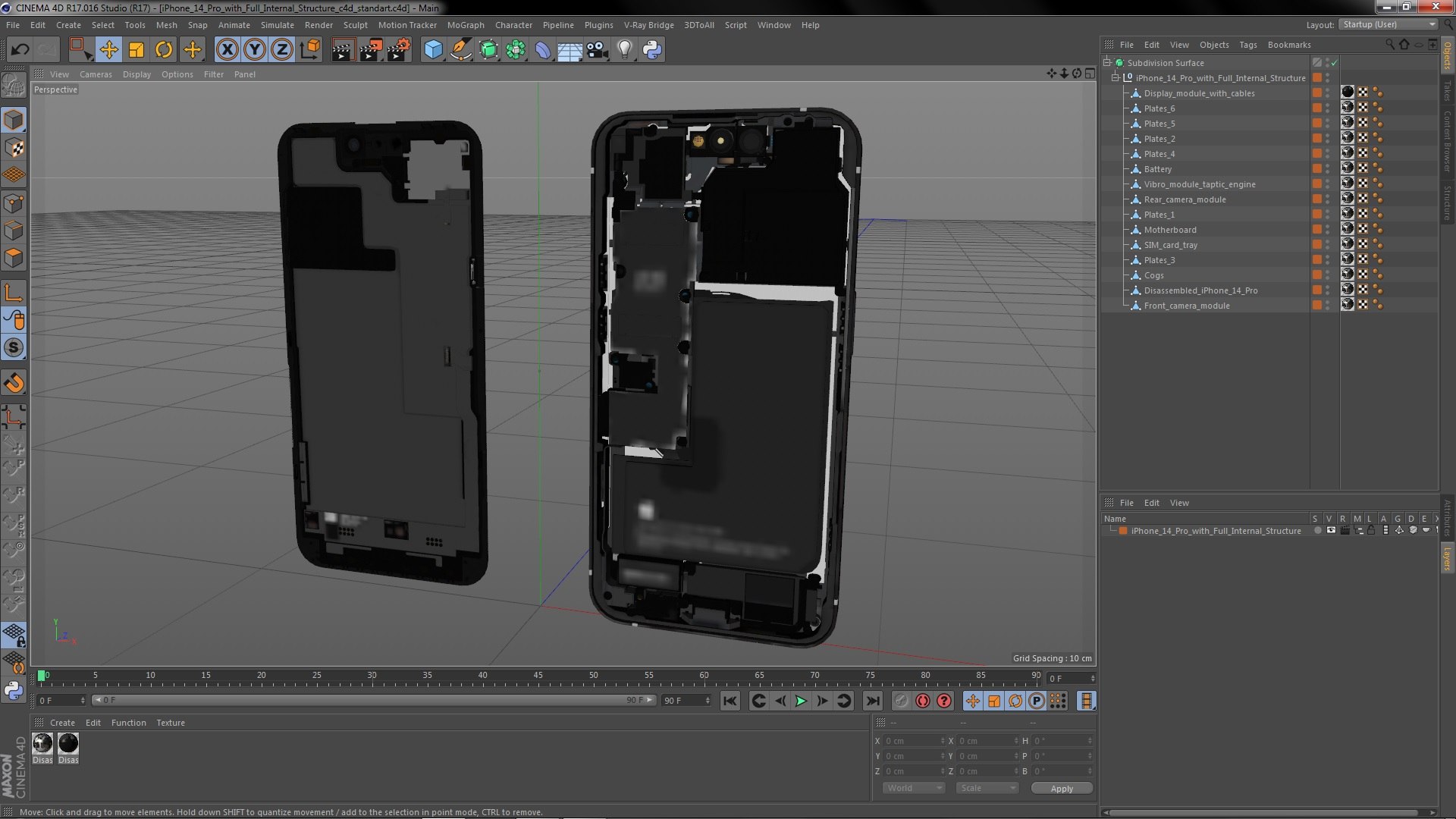Viewport: 1456px width, 819px height.
Task: Click frame 45 on the timeline ruler
Action: point(538,676)
